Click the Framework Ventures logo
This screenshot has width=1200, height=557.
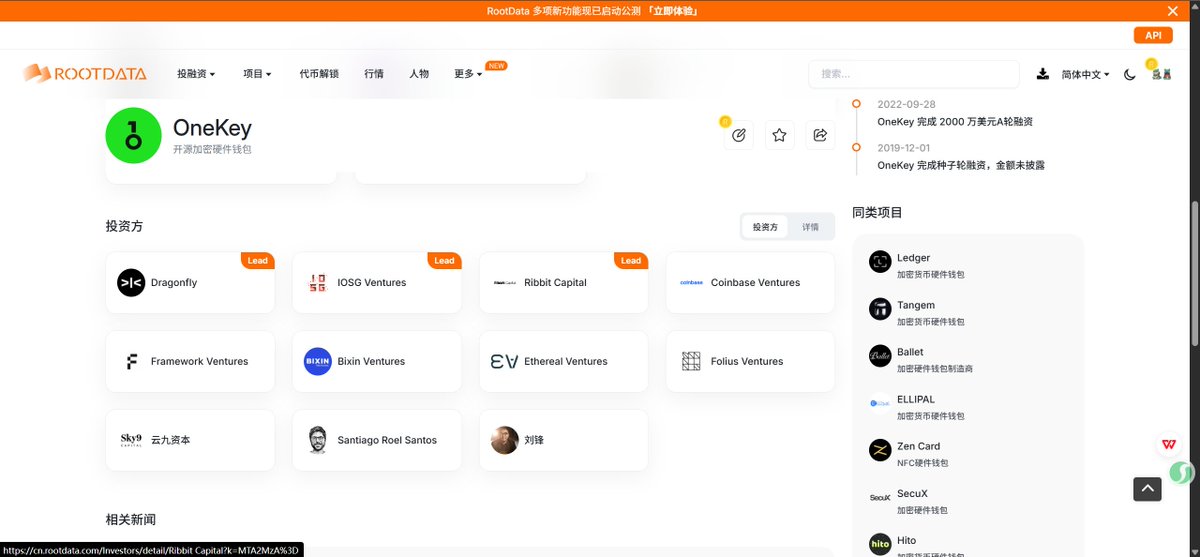pyautogui.click(x=131, y=361)
